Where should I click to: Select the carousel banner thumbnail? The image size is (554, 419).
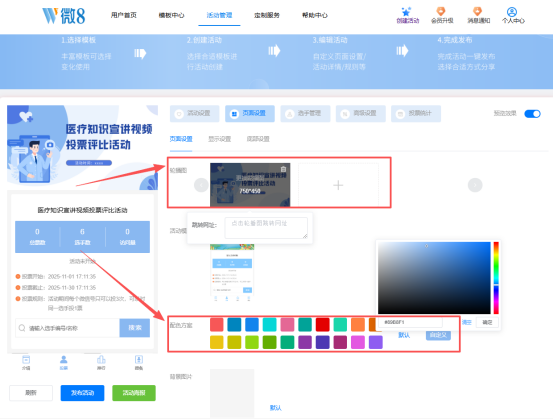tap(250, 185)
